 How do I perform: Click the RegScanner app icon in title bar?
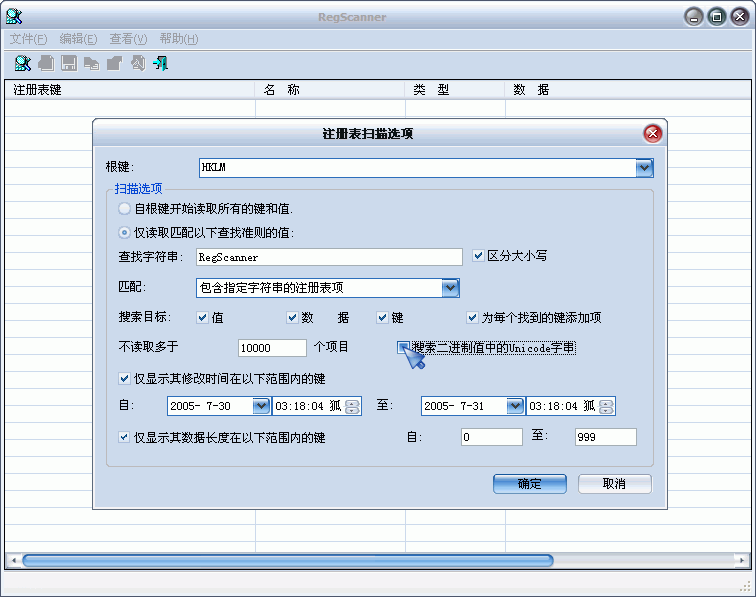click(14, 16)
